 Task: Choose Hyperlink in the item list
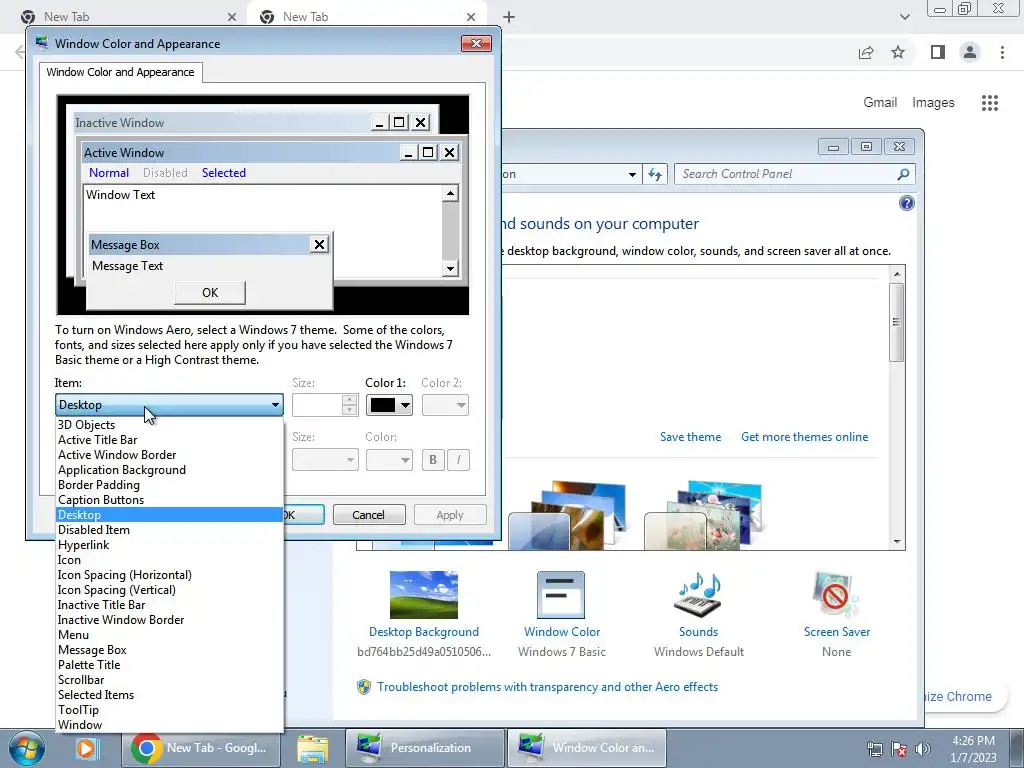click(170, 545)
